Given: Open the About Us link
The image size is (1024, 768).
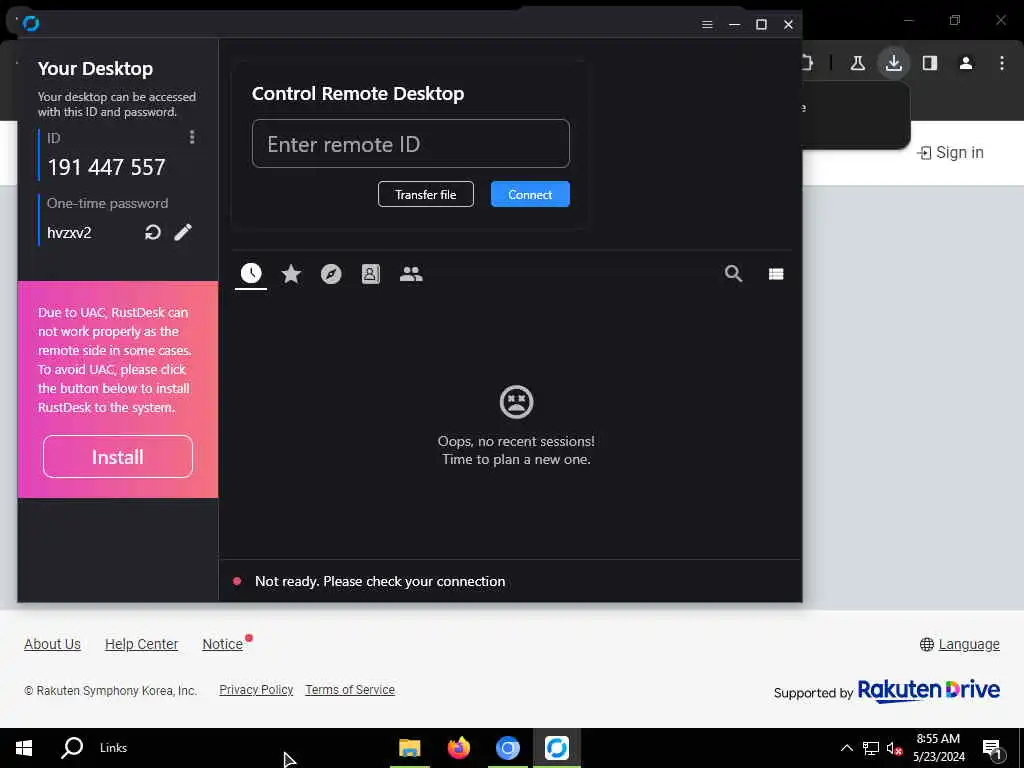Looking at the screenshot, I should coord(52,645).
